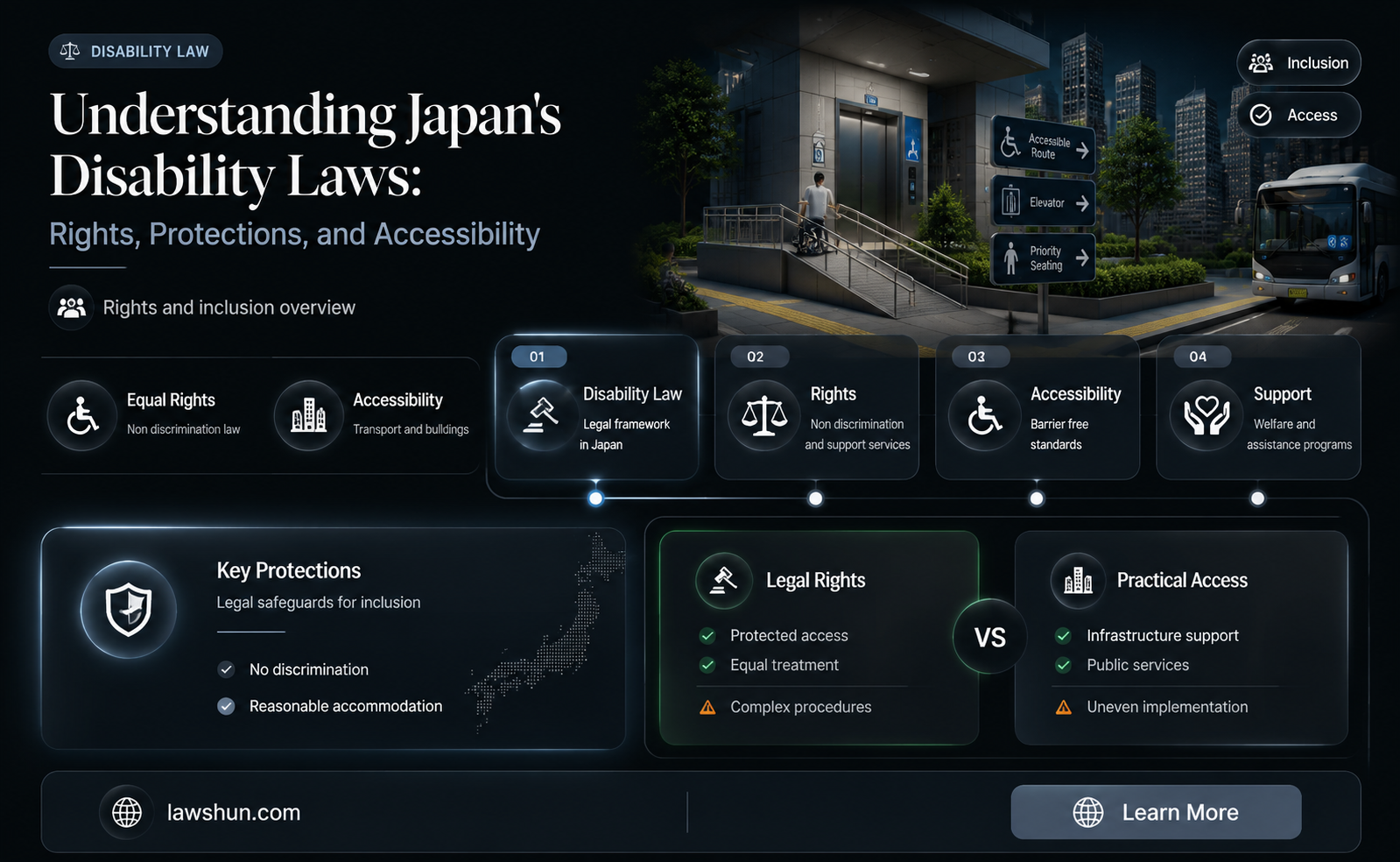
Task: Toggle the Infrastructure support checkmark
Action: click(1064, 635)
